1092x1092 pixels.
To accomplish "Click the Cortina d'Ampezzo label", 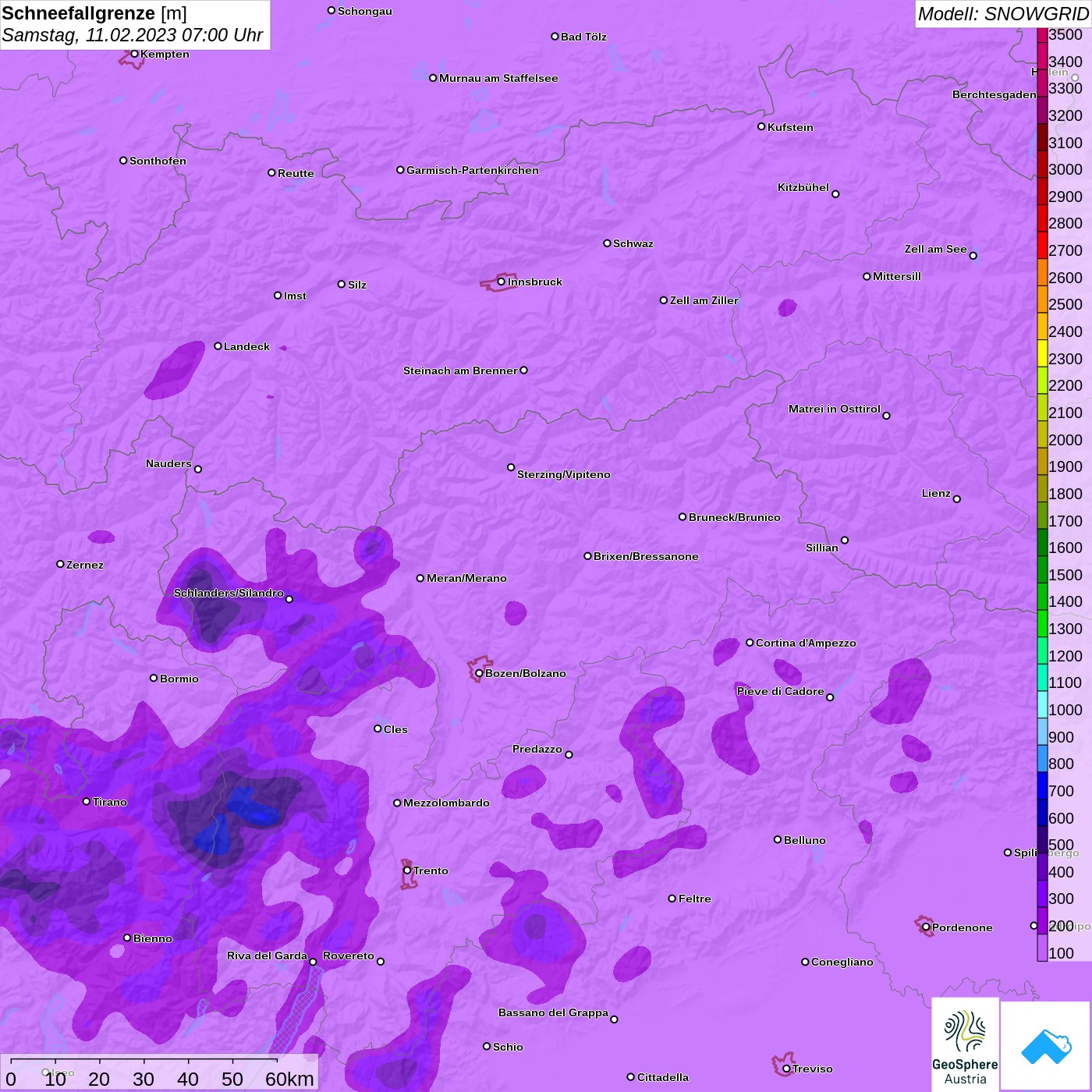I will (x=806, y=643).
